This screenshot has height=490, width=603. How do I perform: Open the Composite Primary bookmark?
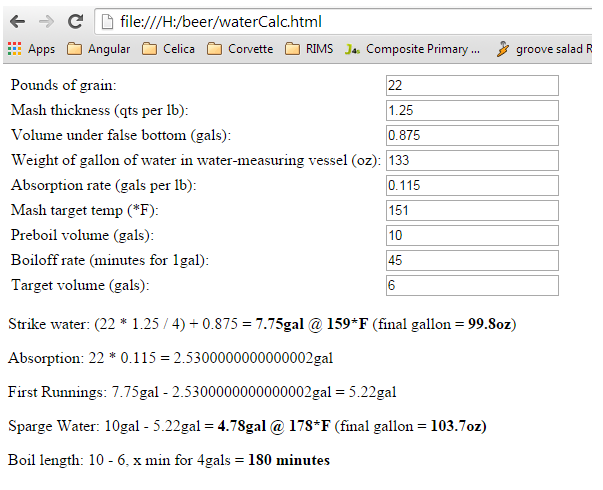click(412, 49)
